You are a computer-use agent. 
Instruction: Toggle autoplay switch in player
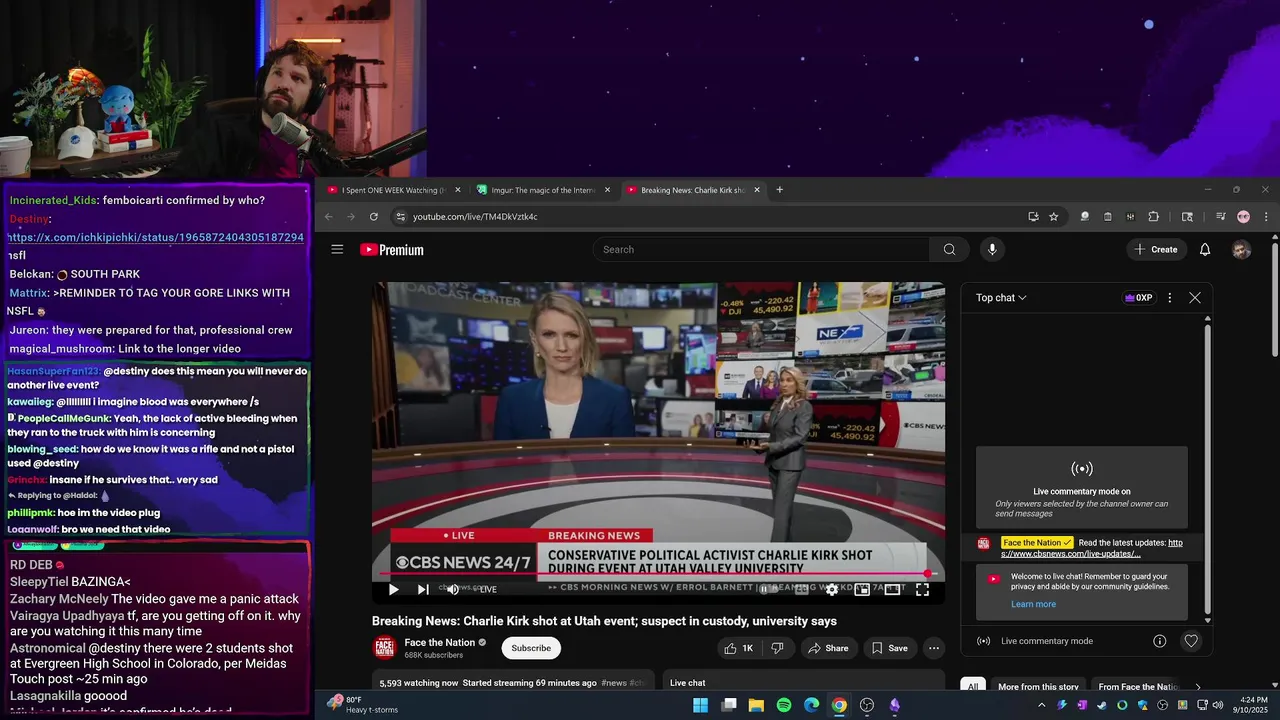point(768,589)
